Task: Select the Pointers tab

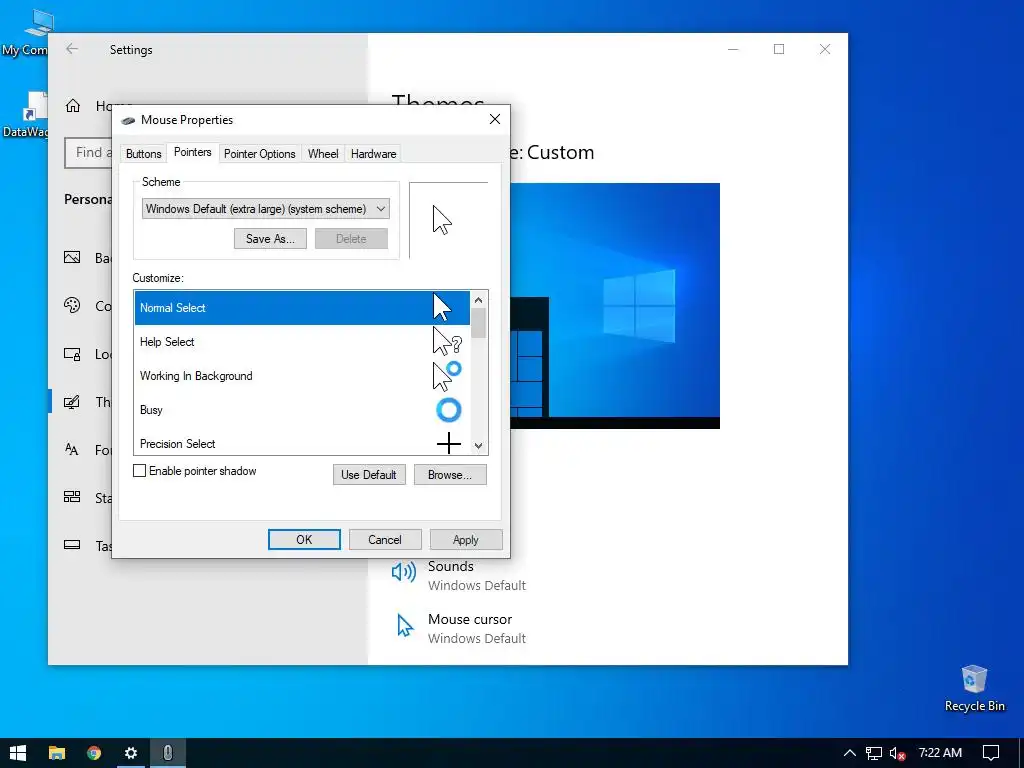Action: tap(193, 152)
